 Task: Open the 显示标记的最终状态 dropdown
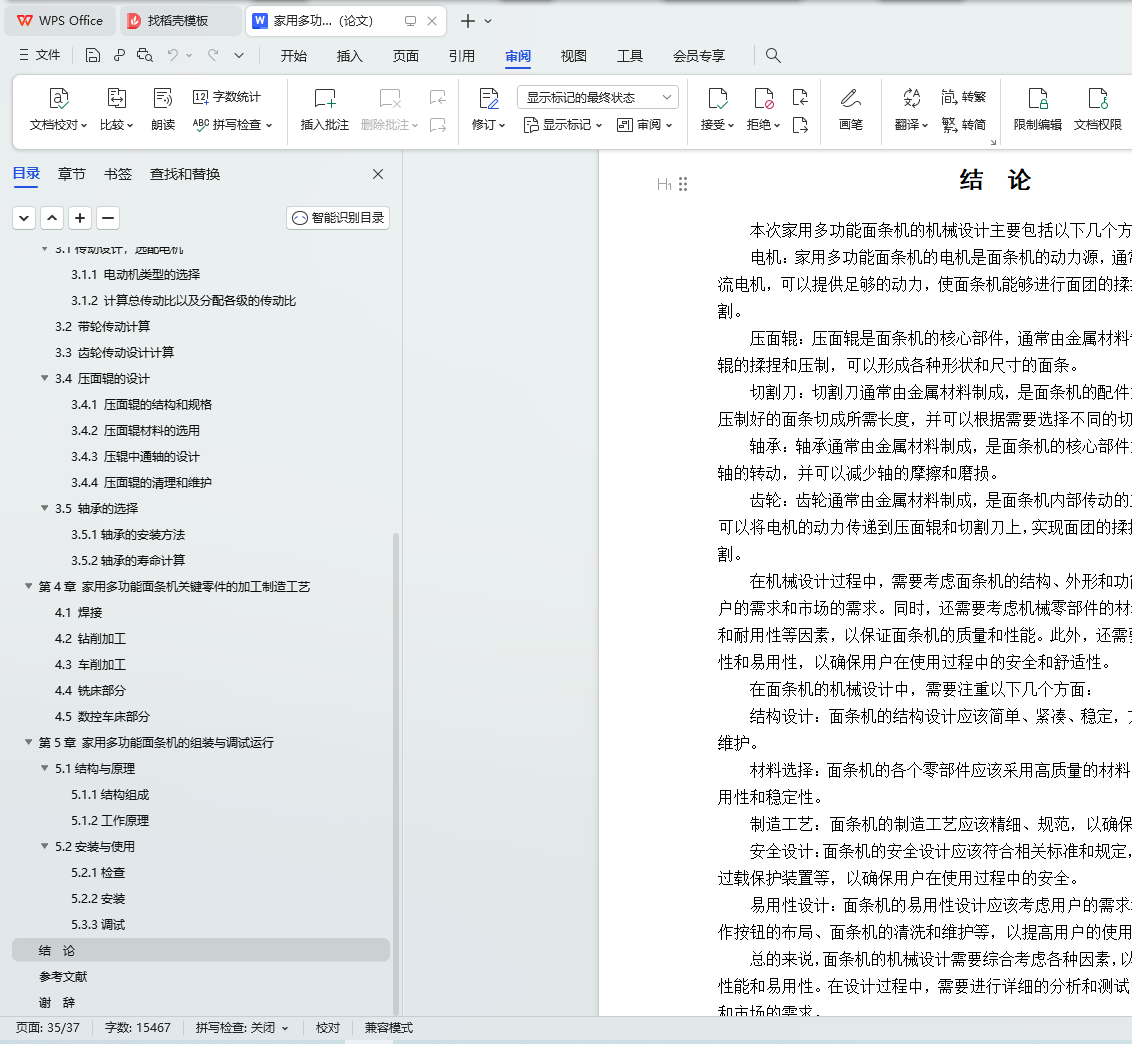(x=598, y=97)
